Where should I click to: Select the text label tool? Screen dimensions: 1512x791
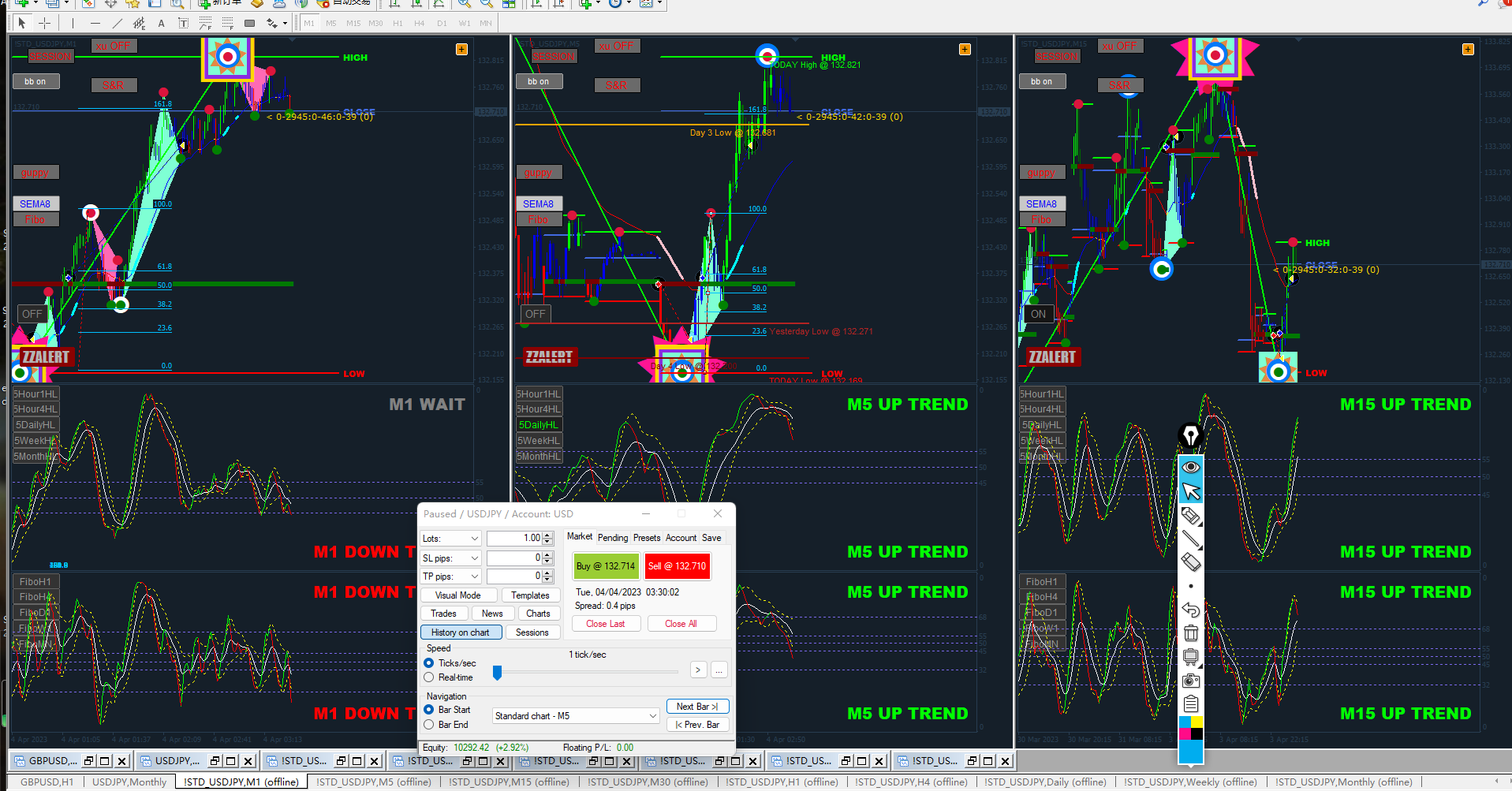click(x=183, y=23)
